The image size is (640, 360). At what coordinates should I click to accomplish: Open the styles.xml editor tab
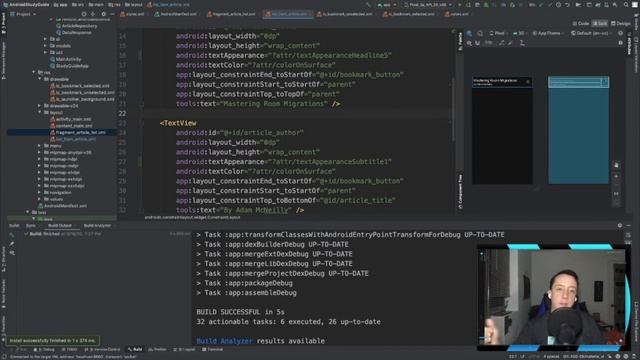(x=133, y=14)
